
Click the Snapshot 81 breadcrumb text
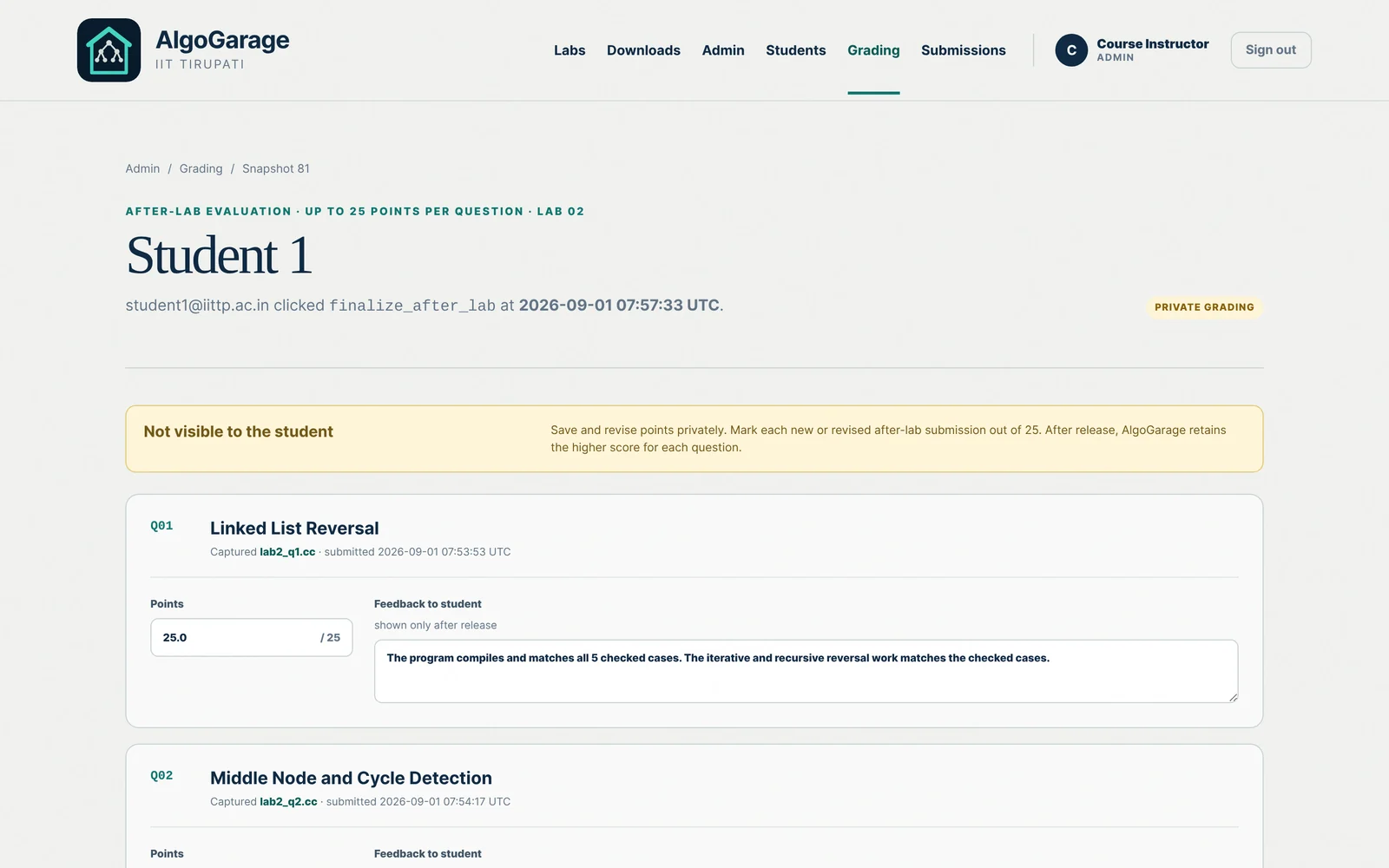point(276,168)
